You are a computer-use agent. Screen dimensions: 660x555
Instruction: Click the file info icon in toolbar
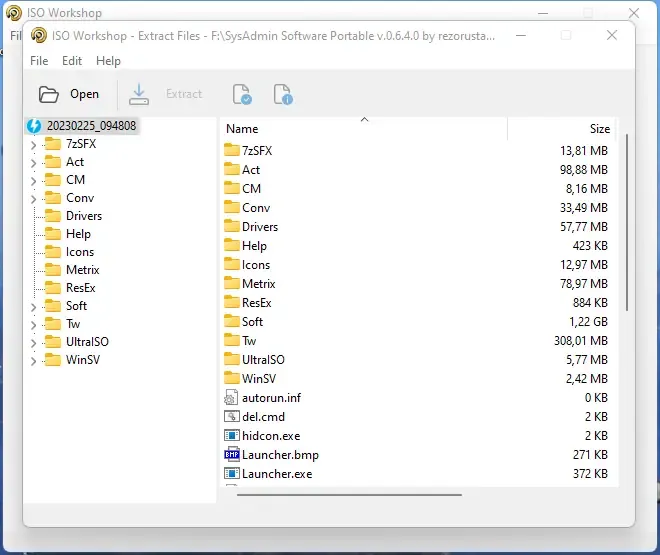(x=283, y=94)
